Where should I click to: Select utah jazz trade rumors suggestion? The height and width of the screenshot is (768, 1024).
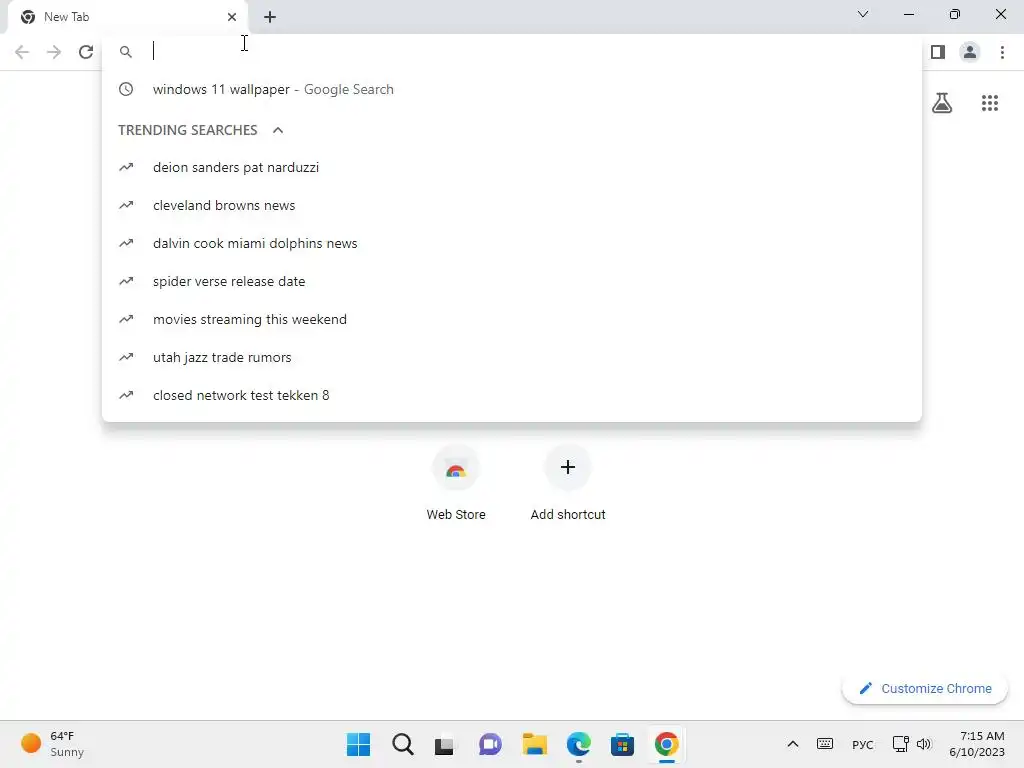pos(512,357)
